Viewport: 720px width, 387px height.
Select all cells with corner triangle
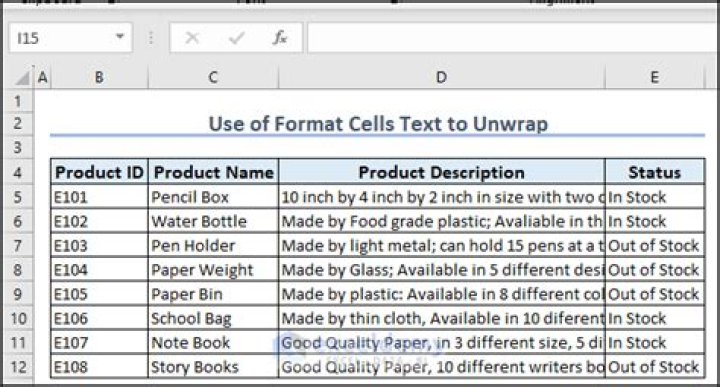pos(22,78)
